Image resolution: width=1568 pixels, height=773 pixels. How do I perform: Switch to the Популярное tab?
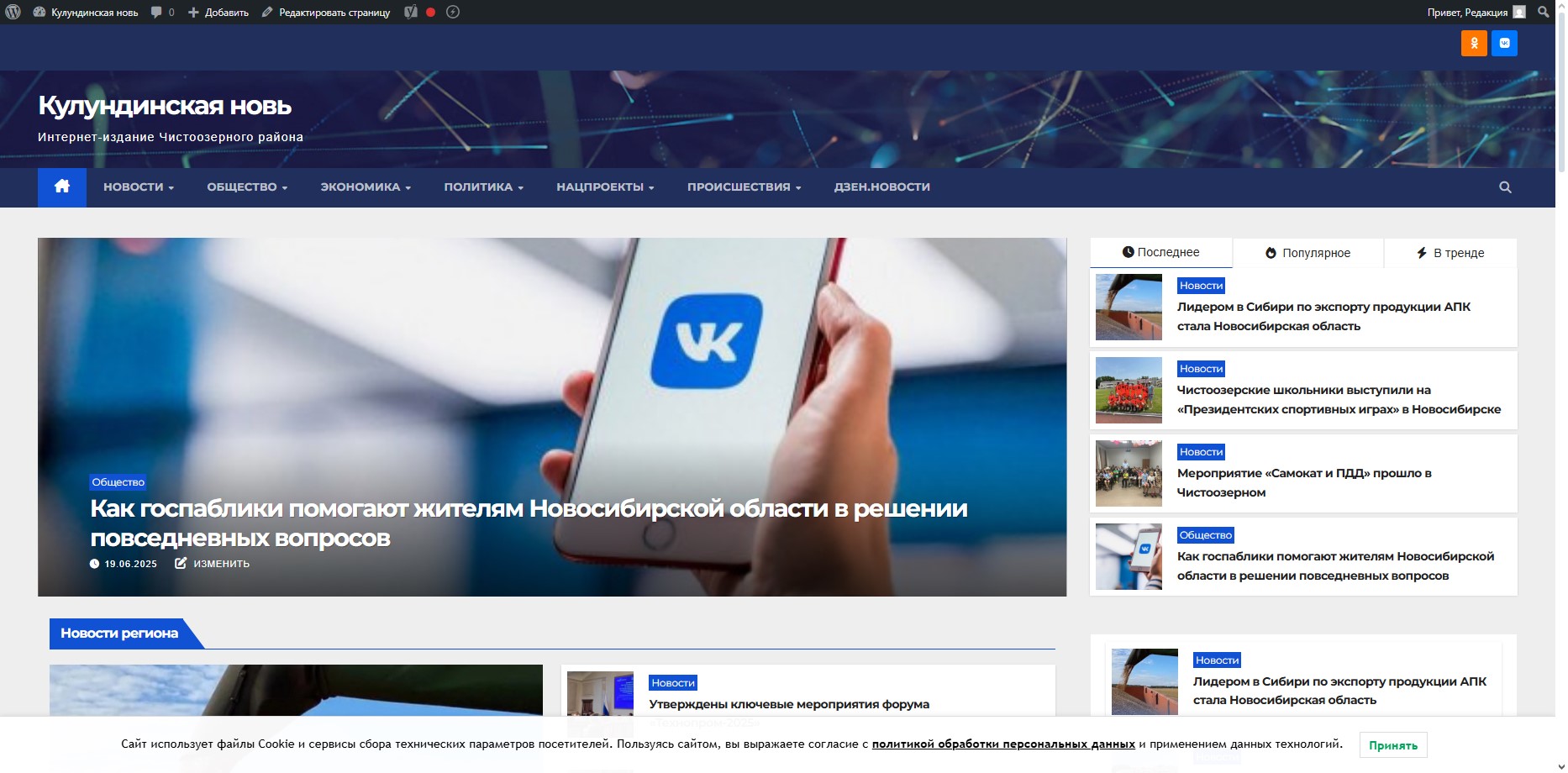tap(1308, 253)
